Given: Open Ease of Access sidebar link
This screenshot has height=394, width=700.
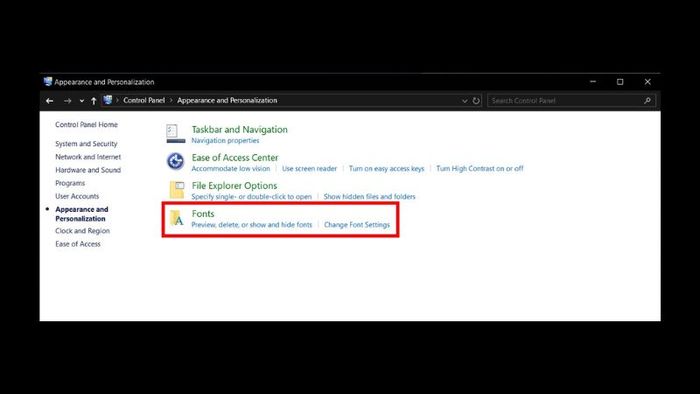Looking at the screenshot, I should click(78, 244).
